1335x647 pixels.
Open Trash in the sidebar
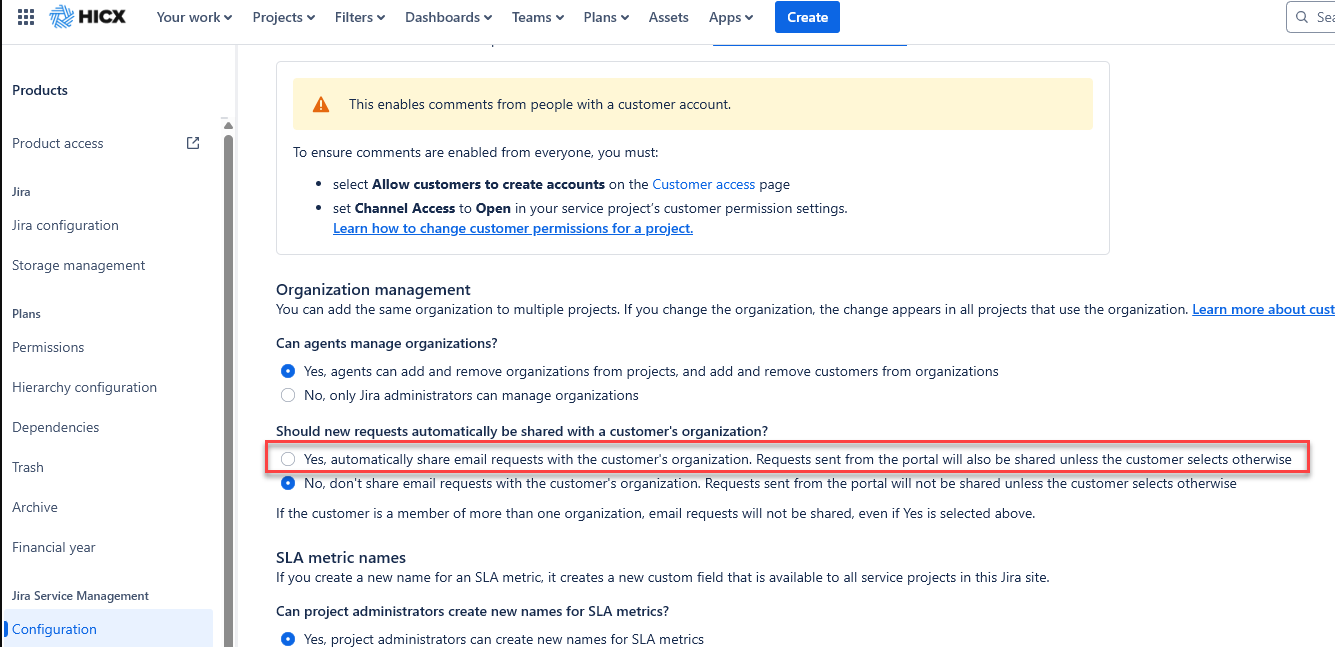[28, 467]
